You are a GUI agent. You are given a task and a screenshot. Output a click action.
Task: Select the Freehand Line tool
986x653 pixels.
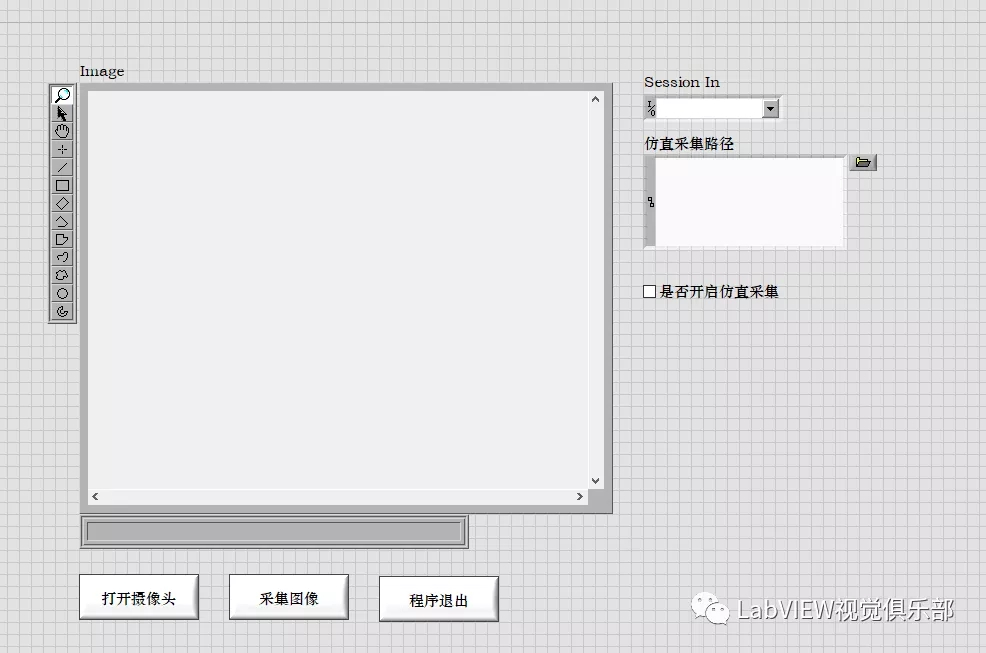click(x=62, y=257)
